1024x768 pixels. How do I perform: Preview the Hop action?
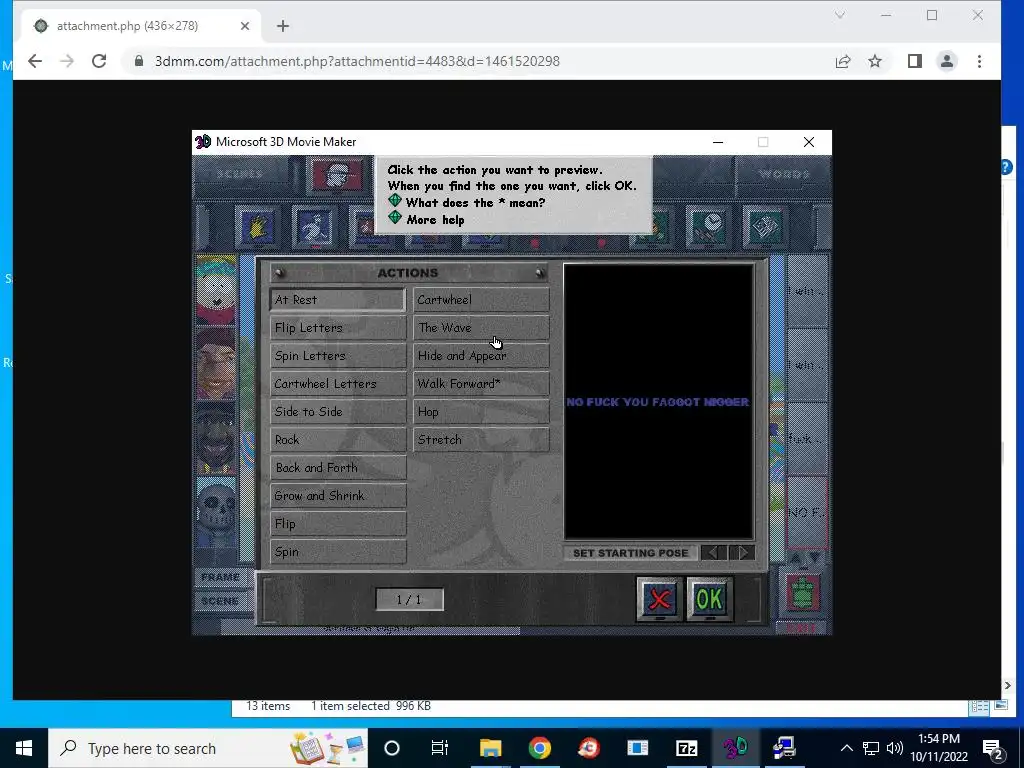(x=481, y=412)
